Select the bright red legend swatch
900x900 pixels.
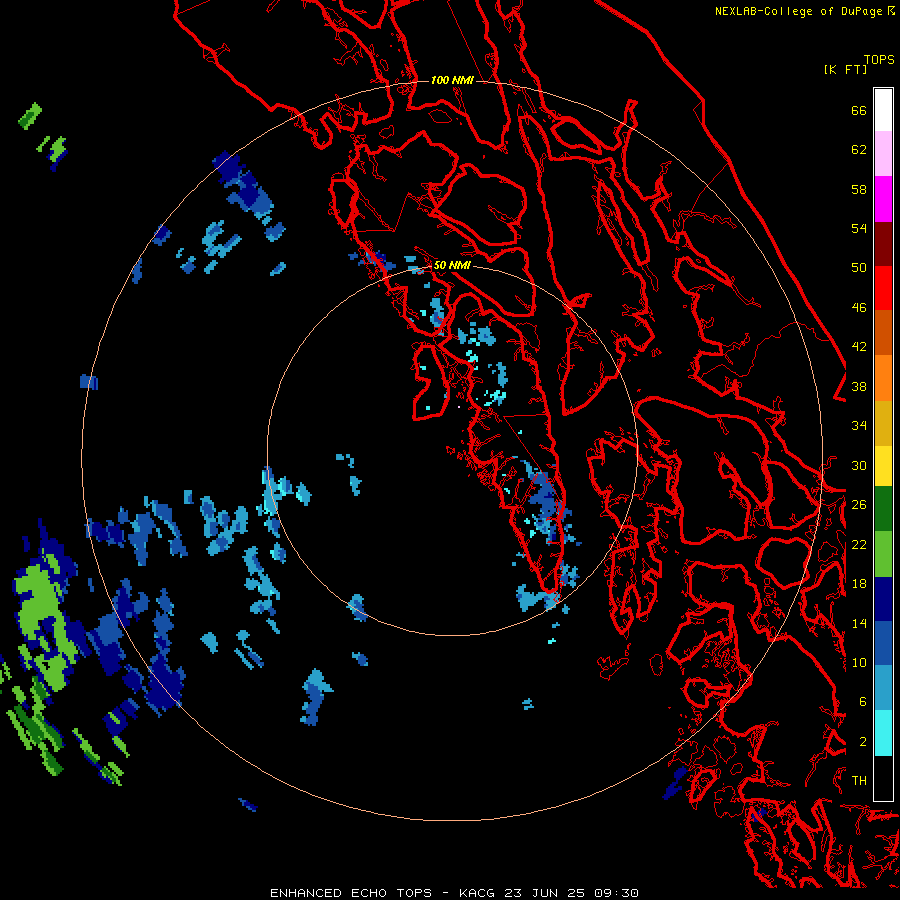pyautogui.click(x=883, y=288)
